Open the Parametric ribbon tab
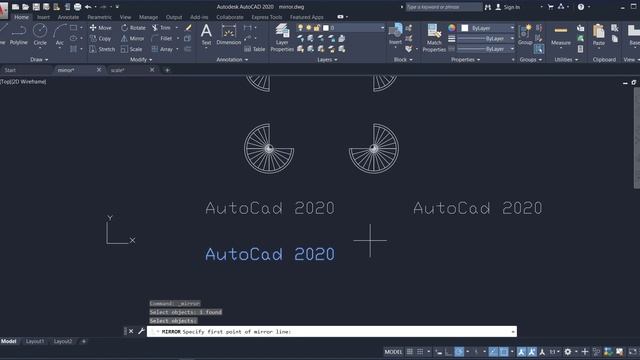This screenshot has height=360, width=640. point(99,17)
